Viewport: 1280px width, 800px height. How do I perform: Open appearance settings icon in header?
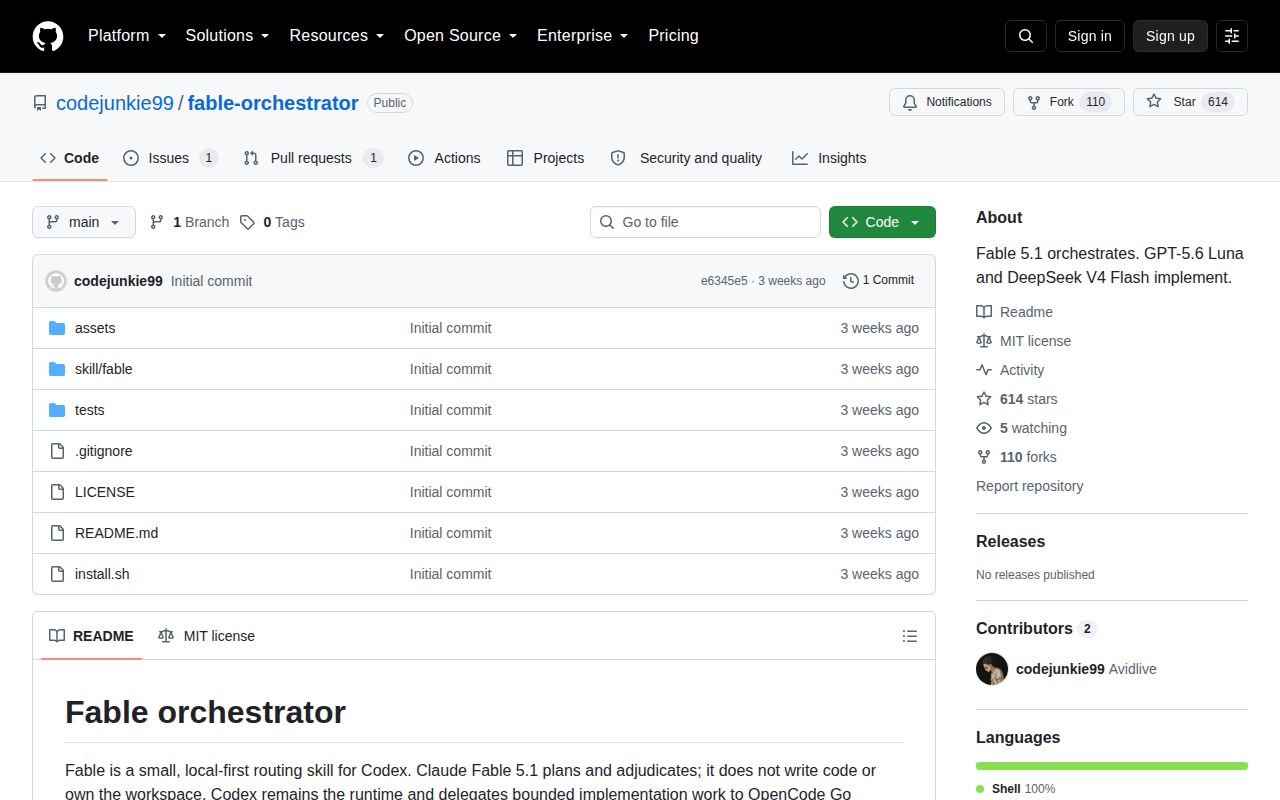(x=1232, y=36)
